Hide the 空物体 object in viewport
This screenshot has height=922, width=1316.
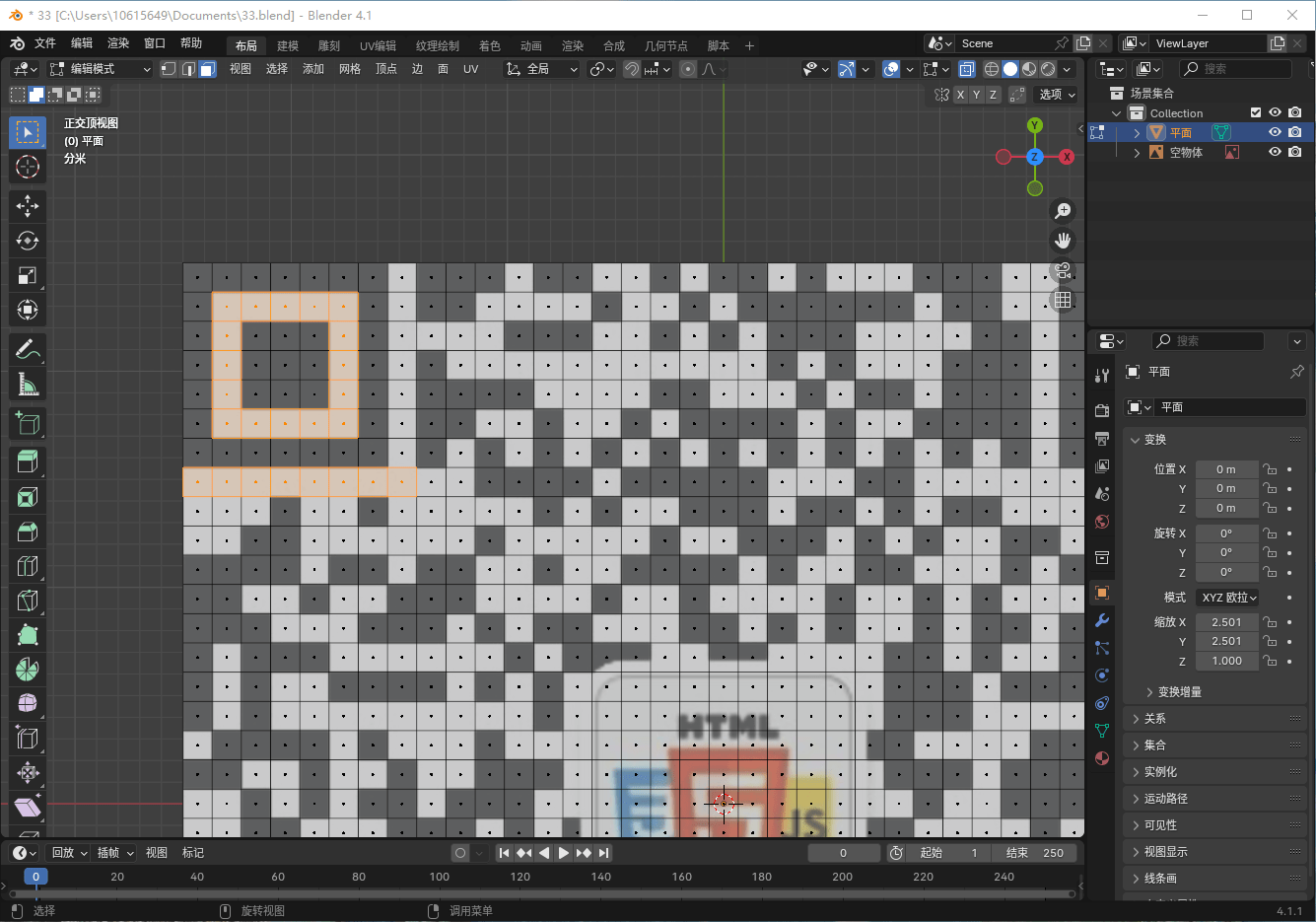click(1275, 152)
